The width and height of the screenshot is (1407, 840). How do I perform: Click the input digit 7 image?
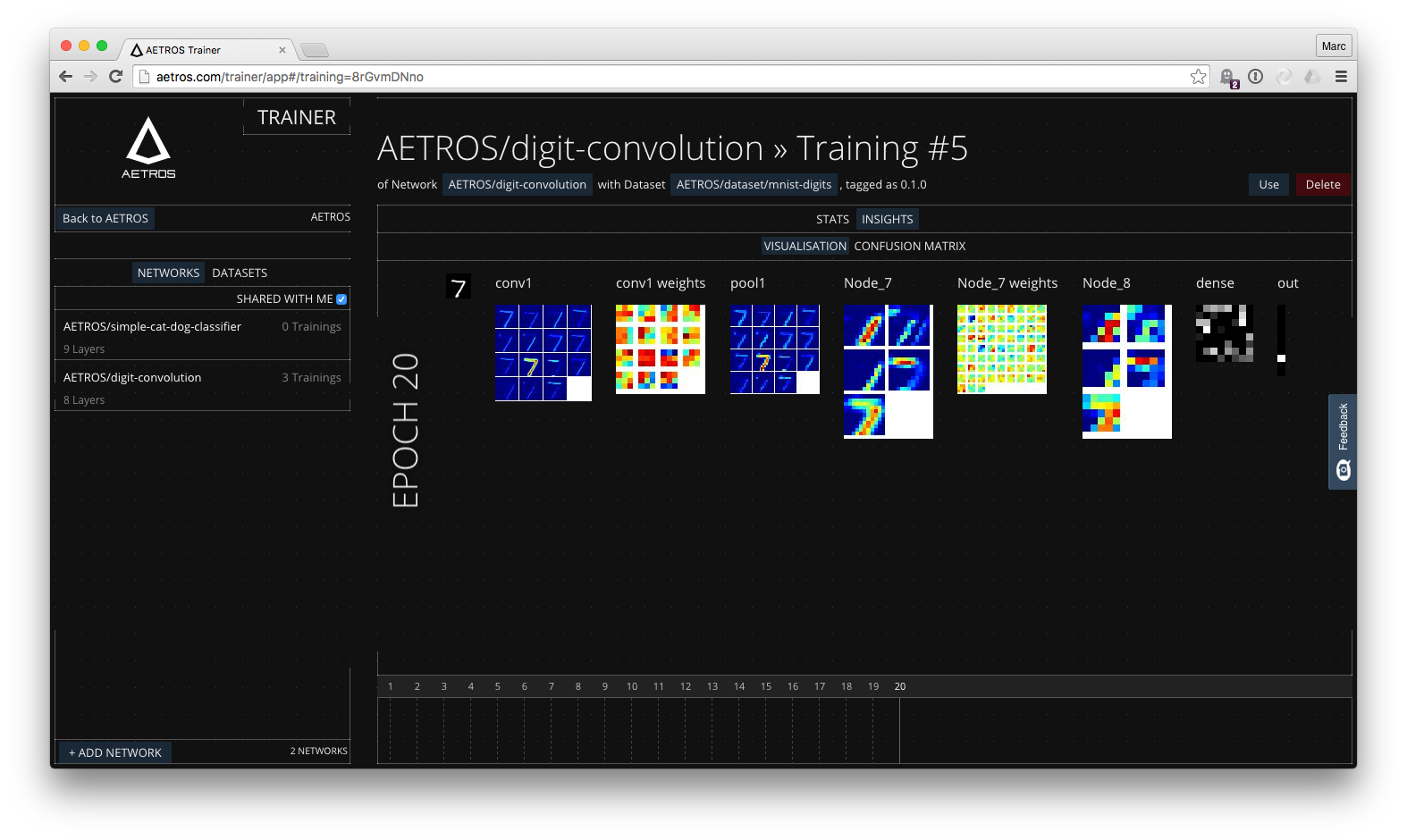point(459,286)
